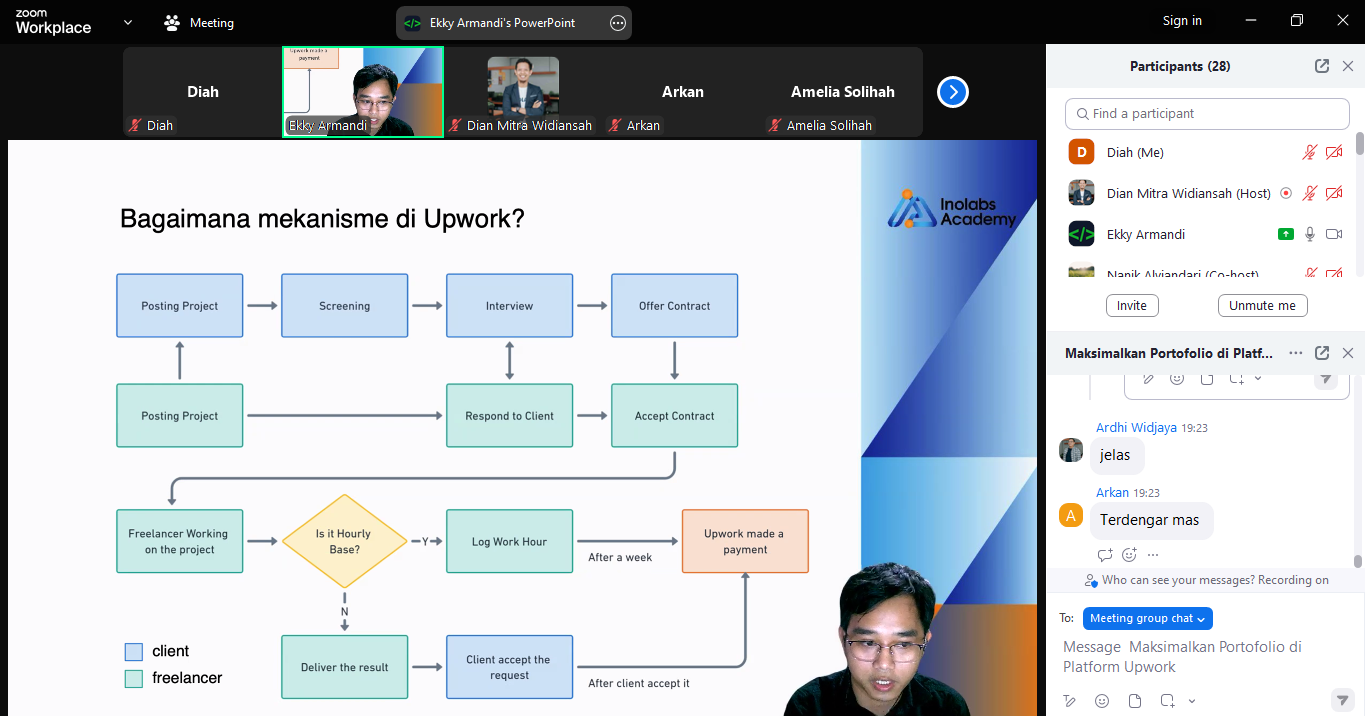Click the Invite button

click(1132, 306)
